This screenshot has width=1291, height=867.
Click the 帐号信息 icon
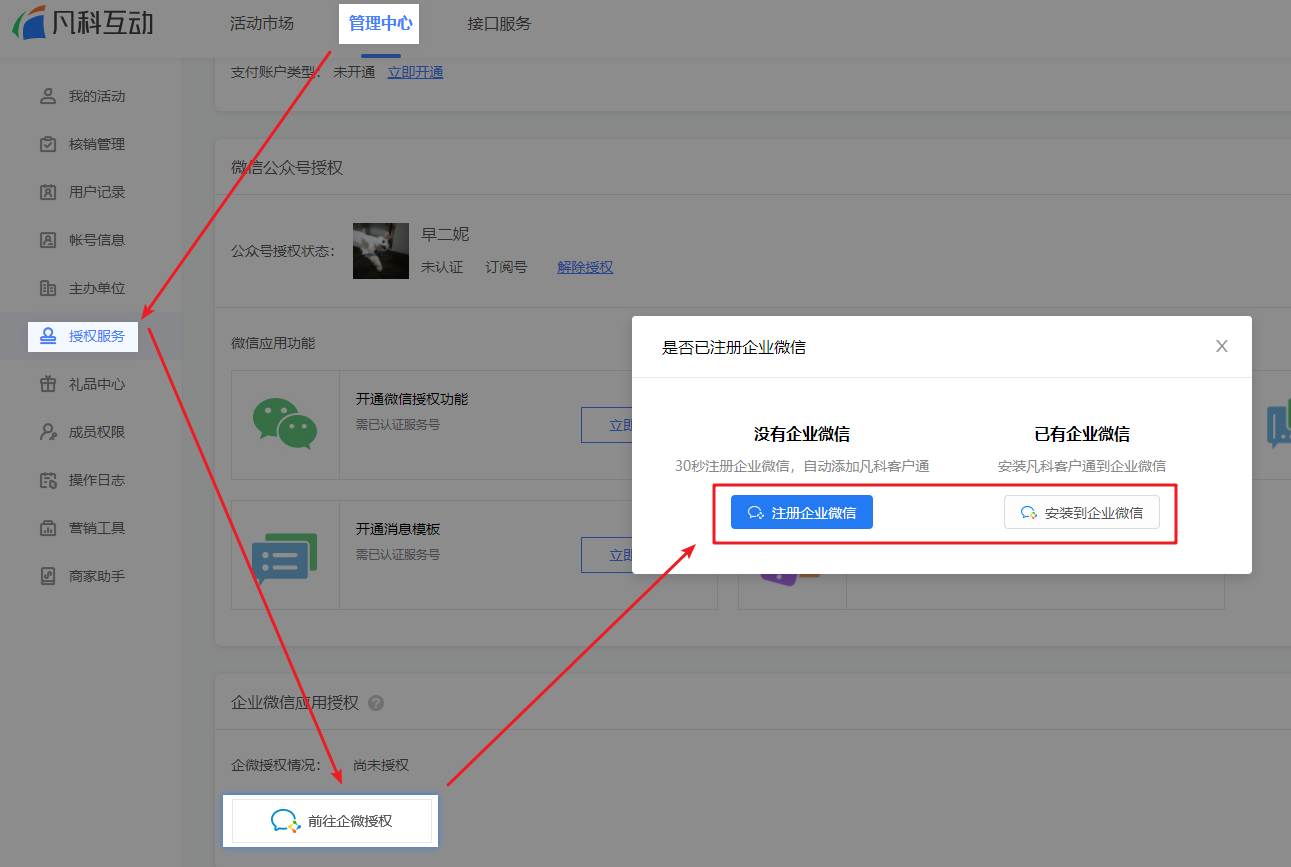tap(47, 240)
